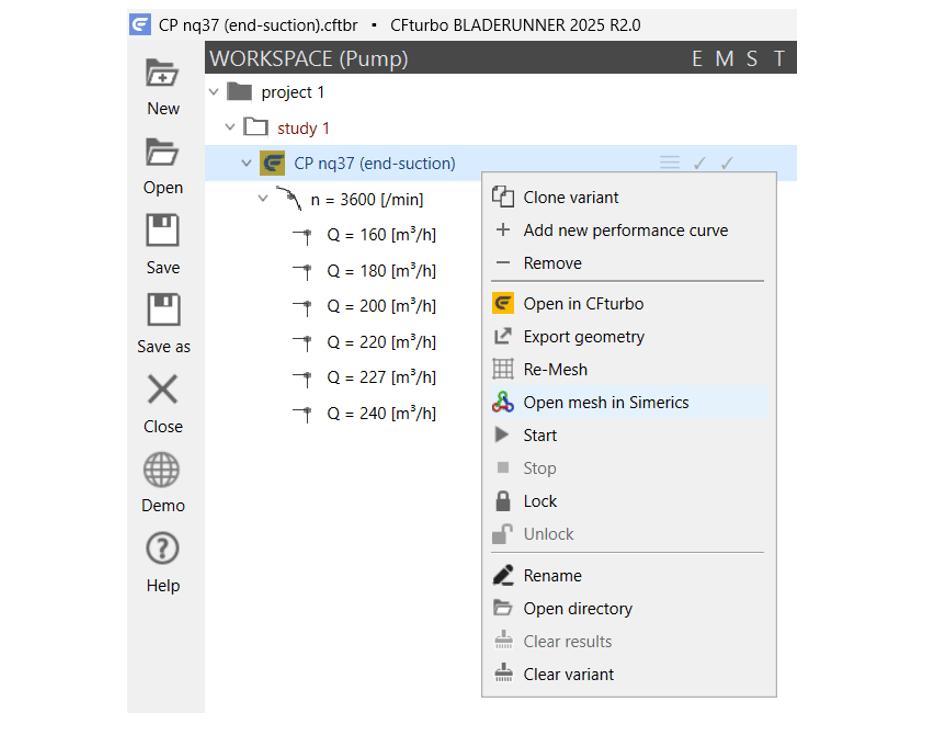
Task: Collapse the project 1 tree node
Action: [x=214, y=92]
